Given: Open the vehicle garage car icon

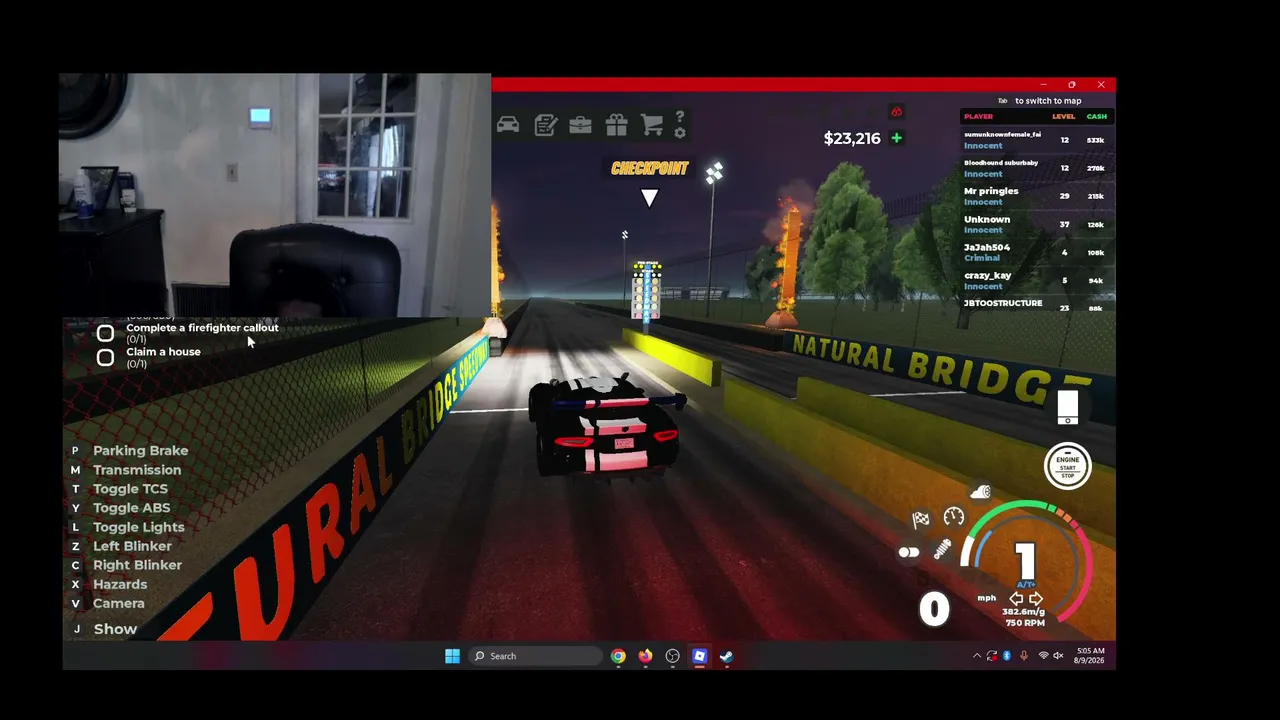Looking at the screenshot, I should (508, 125).
